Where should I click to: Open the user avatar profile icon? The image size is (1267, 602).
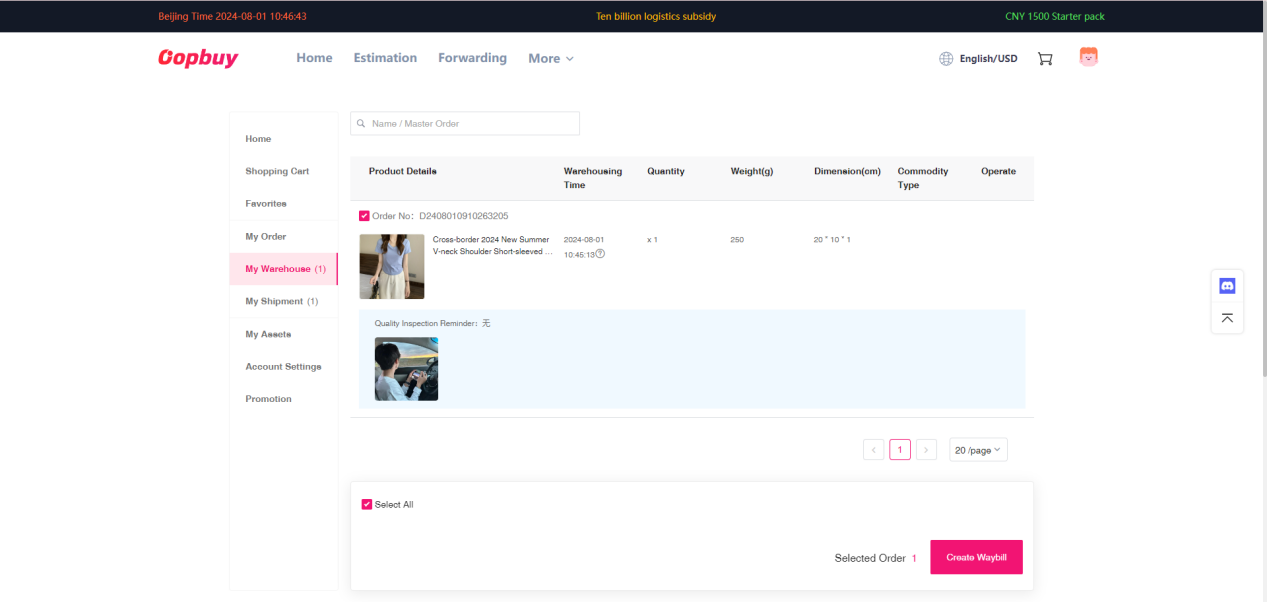click(x=1089, y=57)
